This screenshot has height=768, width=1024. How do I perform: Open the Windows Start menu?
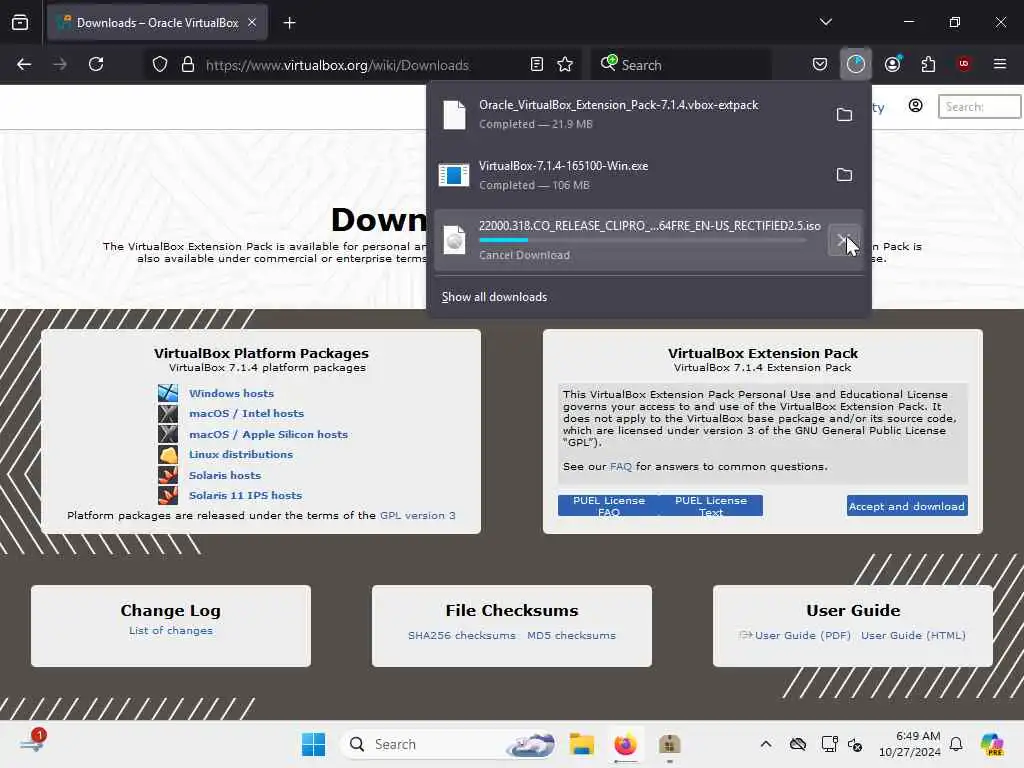(313, 744)
